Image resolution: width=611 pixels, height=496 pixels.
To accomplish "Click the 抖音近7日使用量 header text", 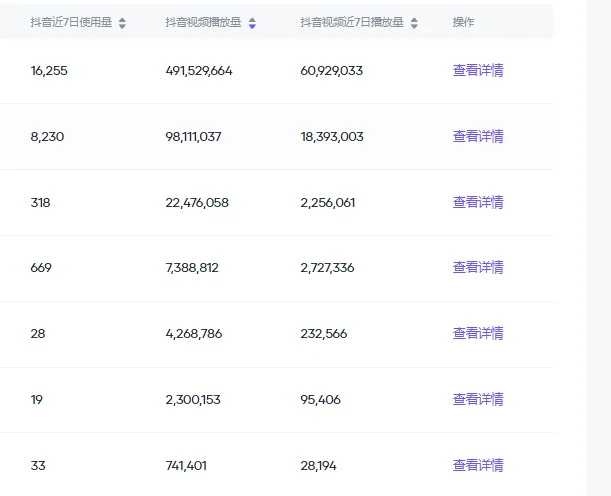I will pyautogui.click(x=71, y=23).
